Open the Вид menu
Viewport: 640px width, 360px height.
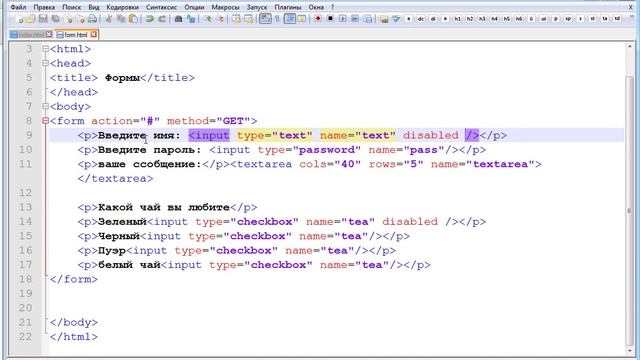[x=94, y=7]
